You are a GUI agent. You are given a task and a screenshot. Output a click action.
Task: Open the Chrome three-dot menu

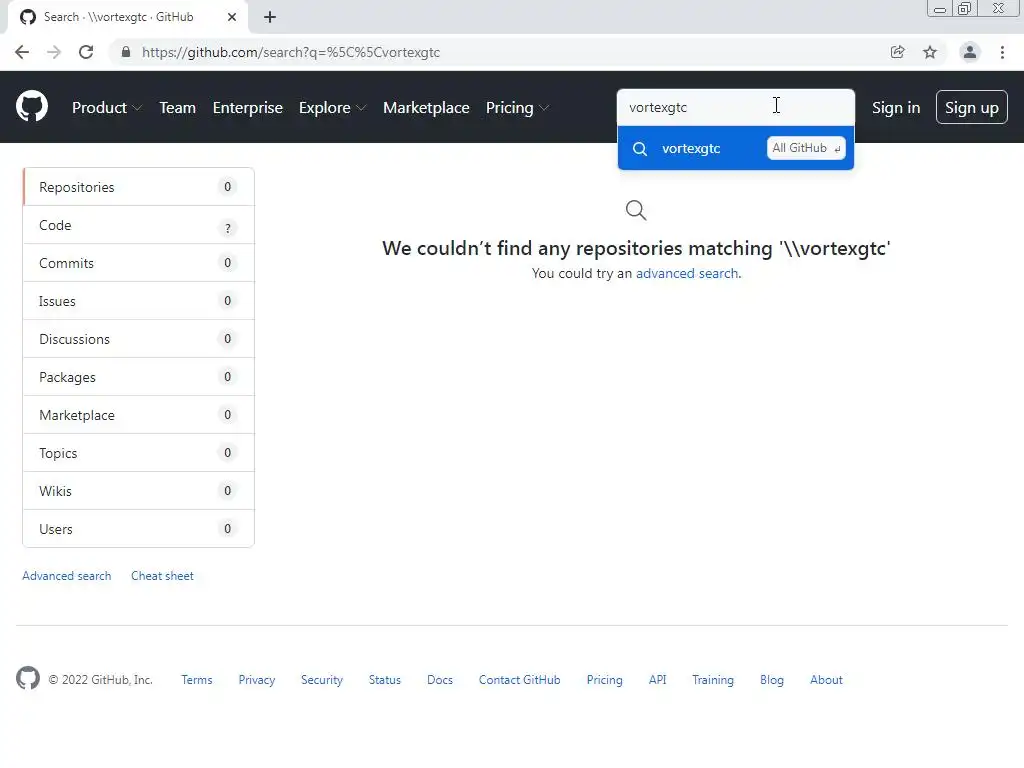[x=1002, y=52]
